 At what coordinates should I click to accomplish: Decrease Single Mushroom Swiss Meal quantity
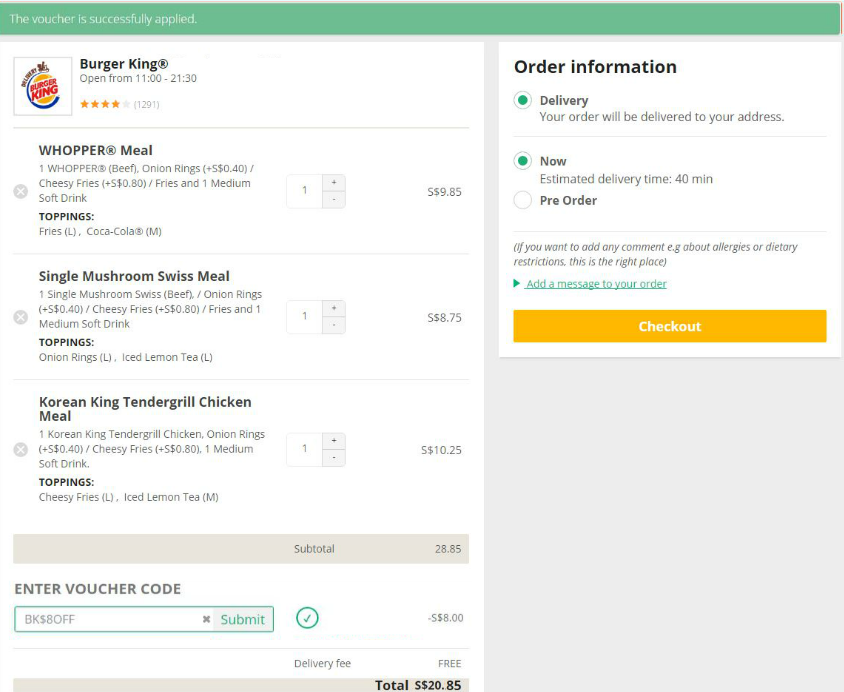point(334,326)
